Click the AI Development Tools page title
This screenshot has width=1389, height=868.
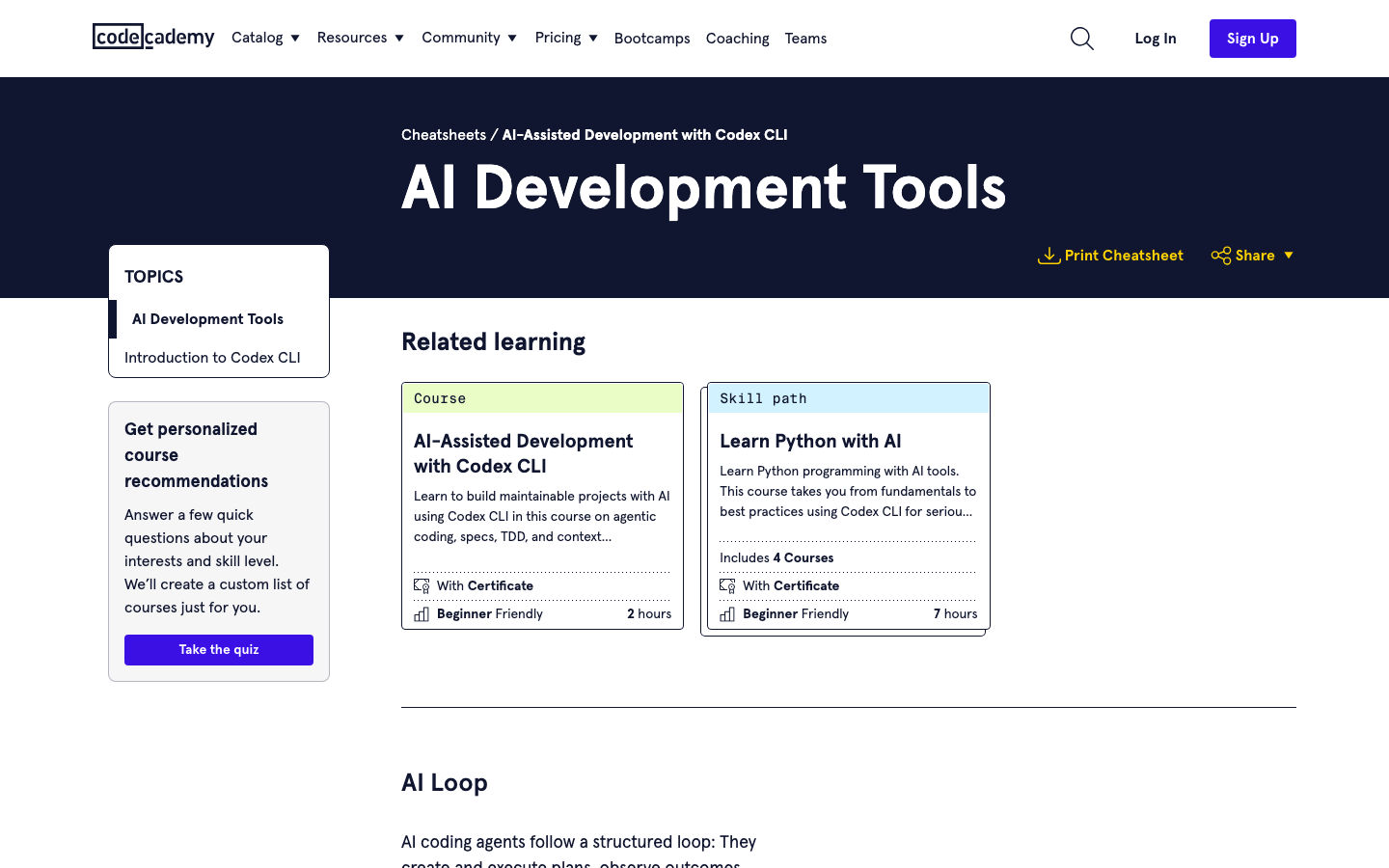703,188
